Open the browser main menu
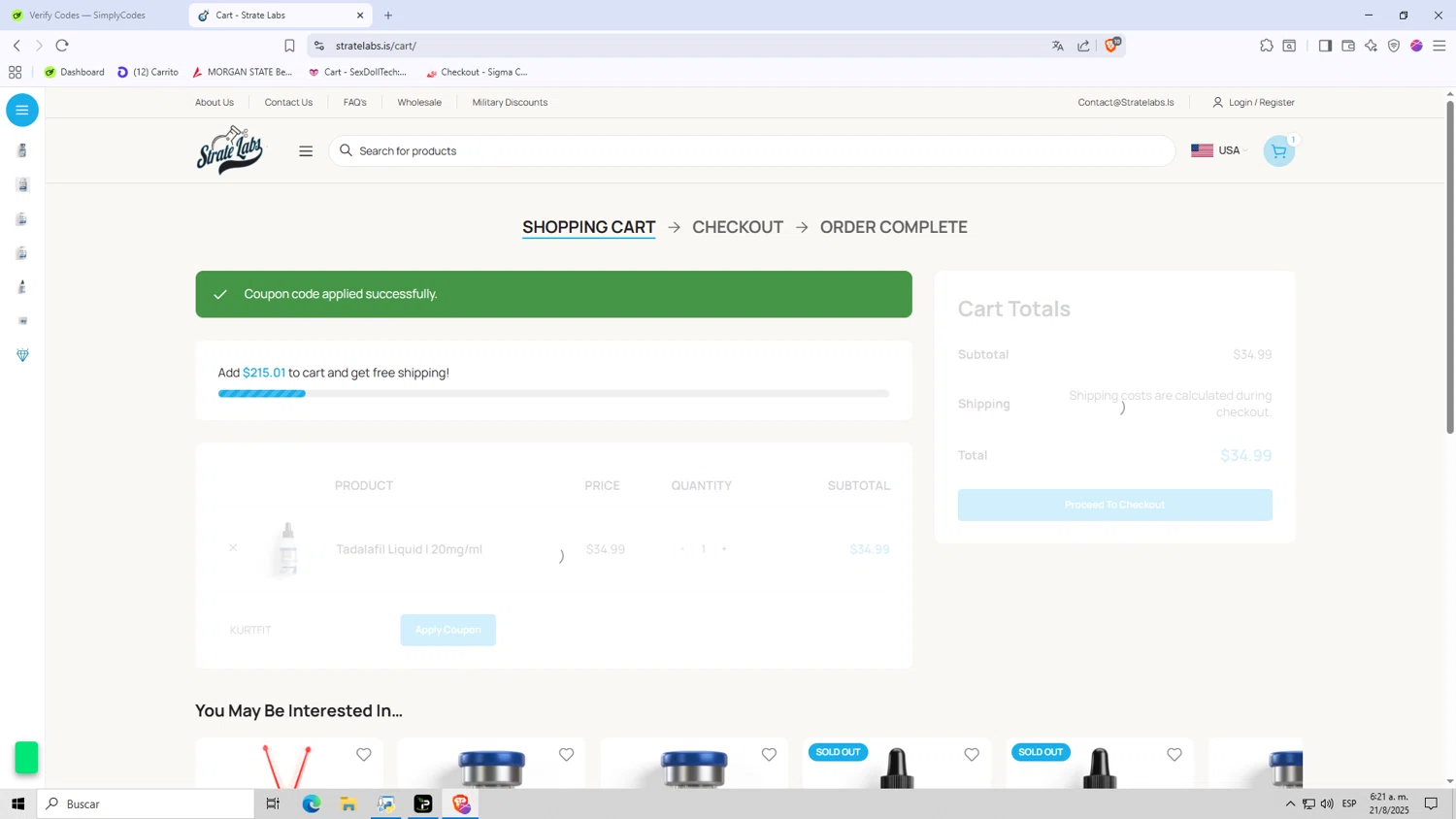Screen dimensions: 1456x819 [1439, 46]
